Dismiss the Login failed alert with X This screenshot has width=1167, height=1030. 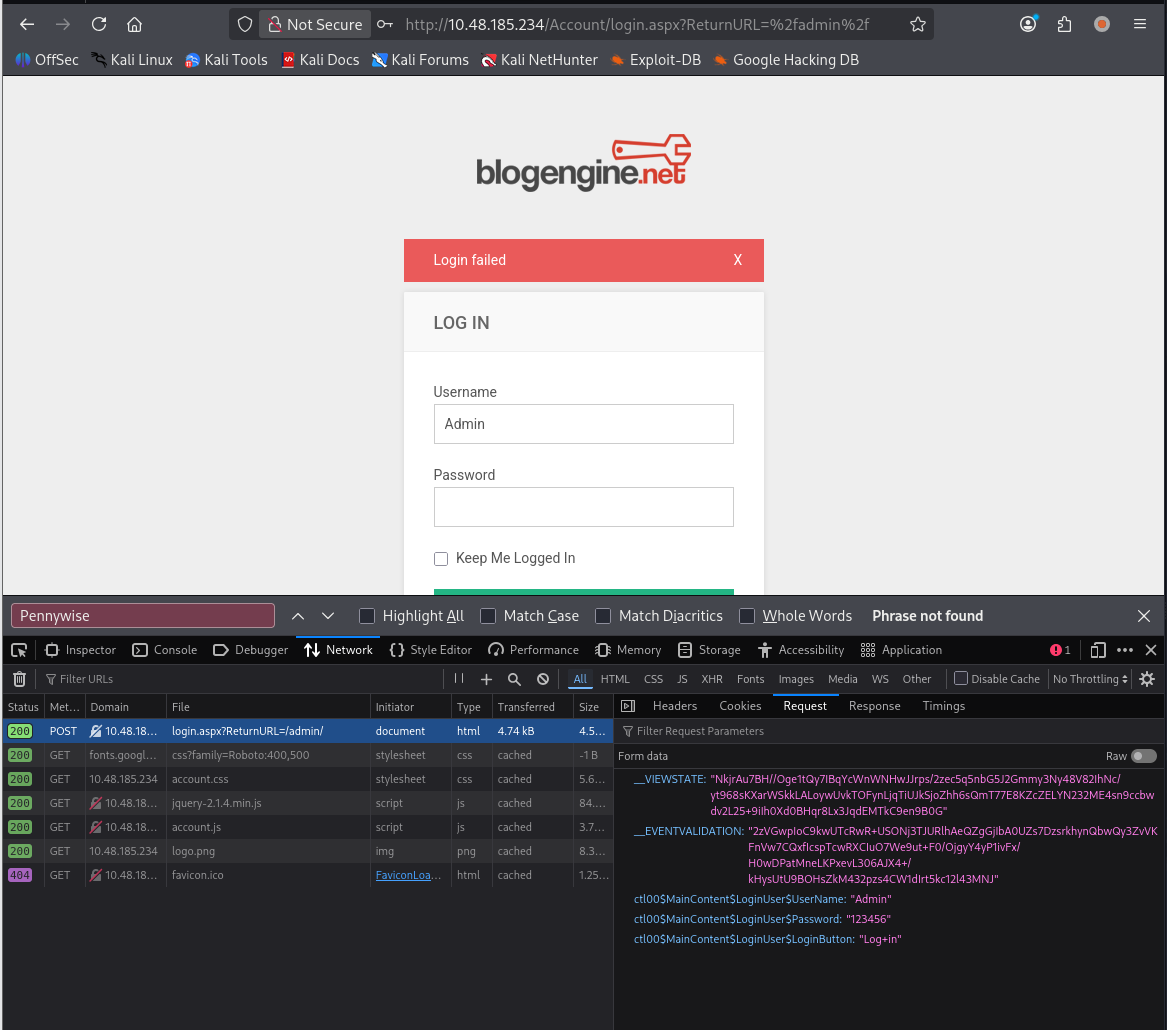[x=738, y=260]
